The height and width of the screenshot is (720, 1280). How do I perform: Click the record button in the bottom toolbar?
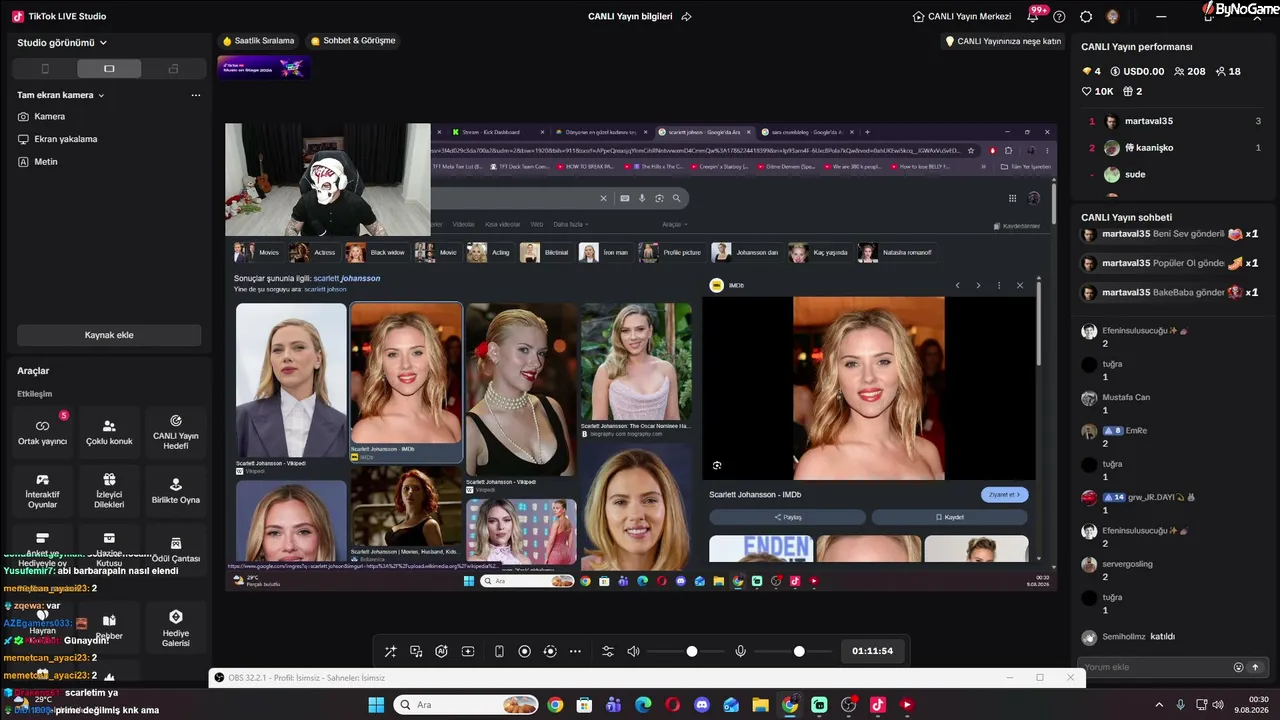coord(524,651)
